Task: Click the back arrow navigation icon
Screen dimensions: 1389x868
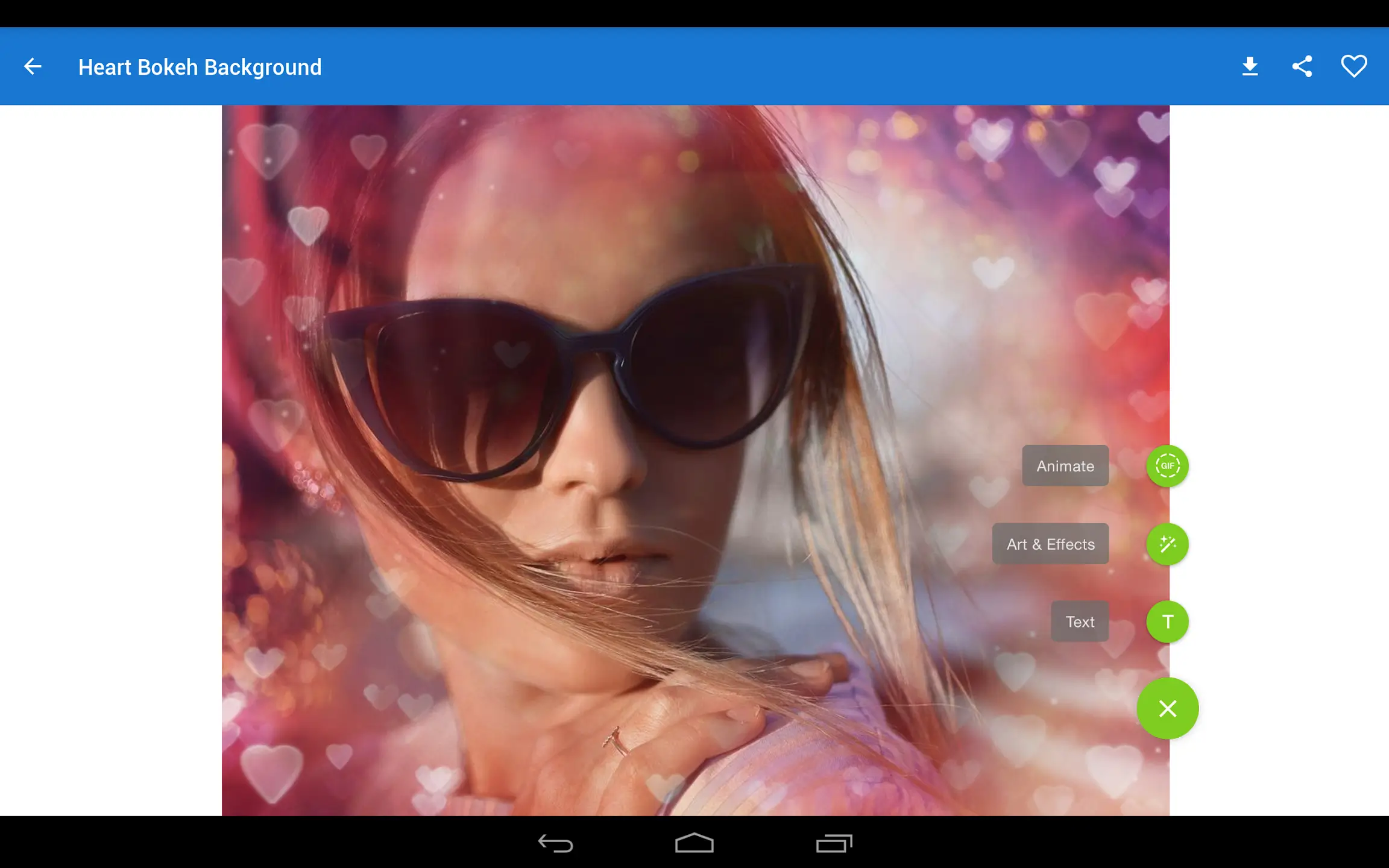Action: (x=32, y=67)
